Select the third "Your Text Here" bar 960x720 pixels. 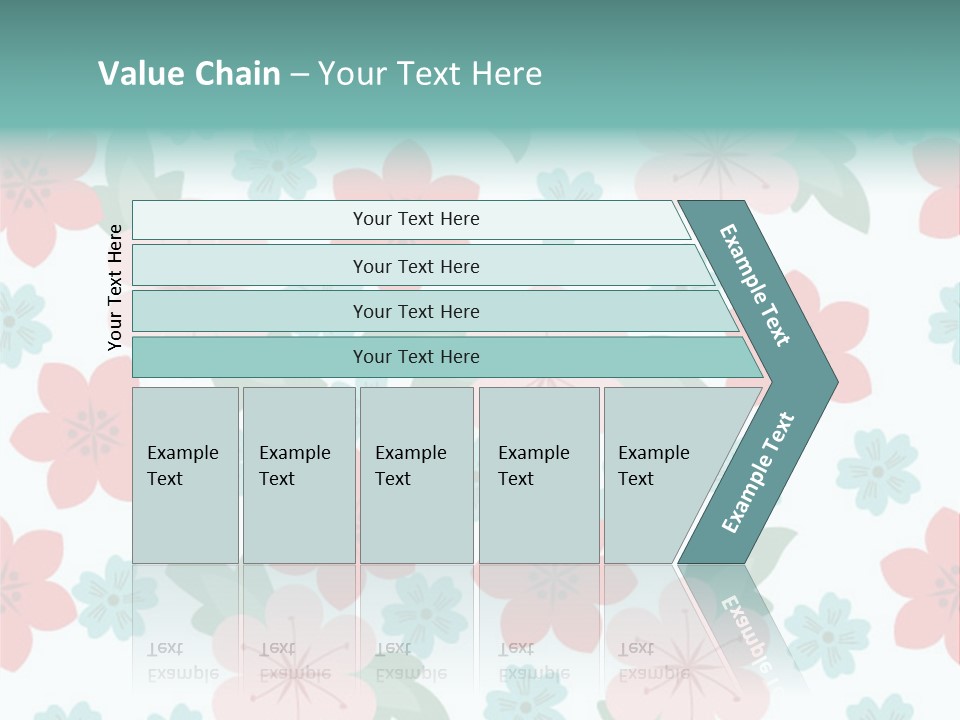click(x=416, y=311)
